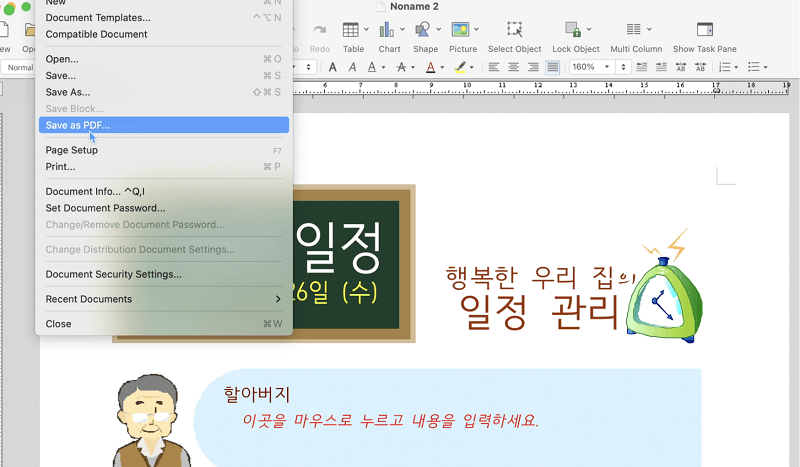Select Save as PDF... menu item
Screen dimensions: 800x467
tap(164, 125)
